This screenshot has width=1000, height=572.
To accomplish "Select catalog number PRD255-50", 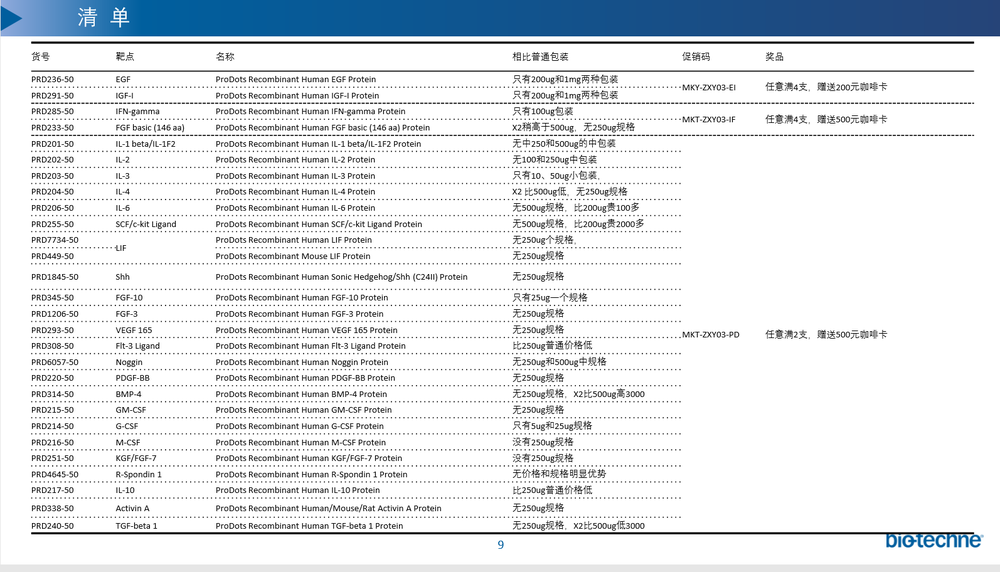I will pos(52,224).
